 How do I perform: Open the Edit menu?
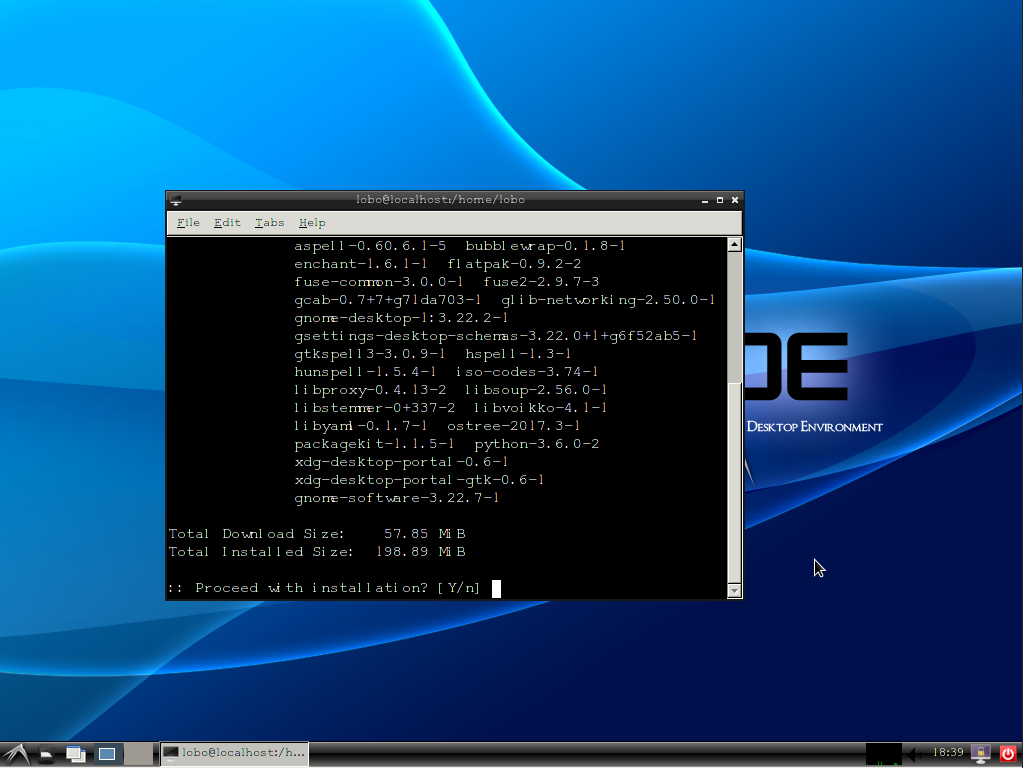click(x=226, y=222)
